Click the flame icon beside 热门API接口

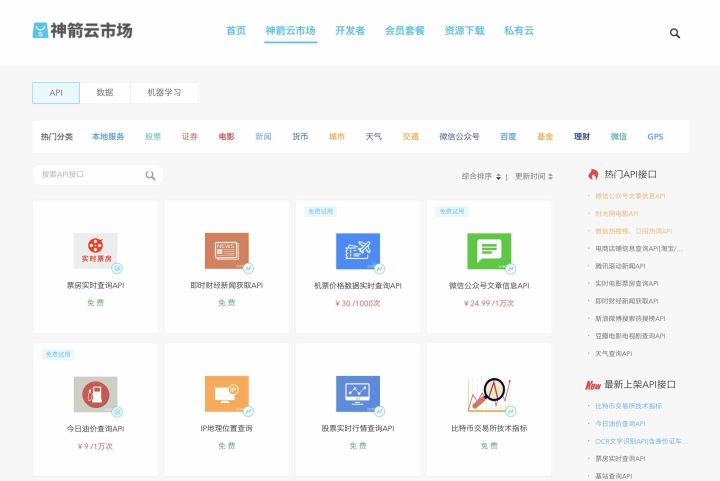(593, 174)
